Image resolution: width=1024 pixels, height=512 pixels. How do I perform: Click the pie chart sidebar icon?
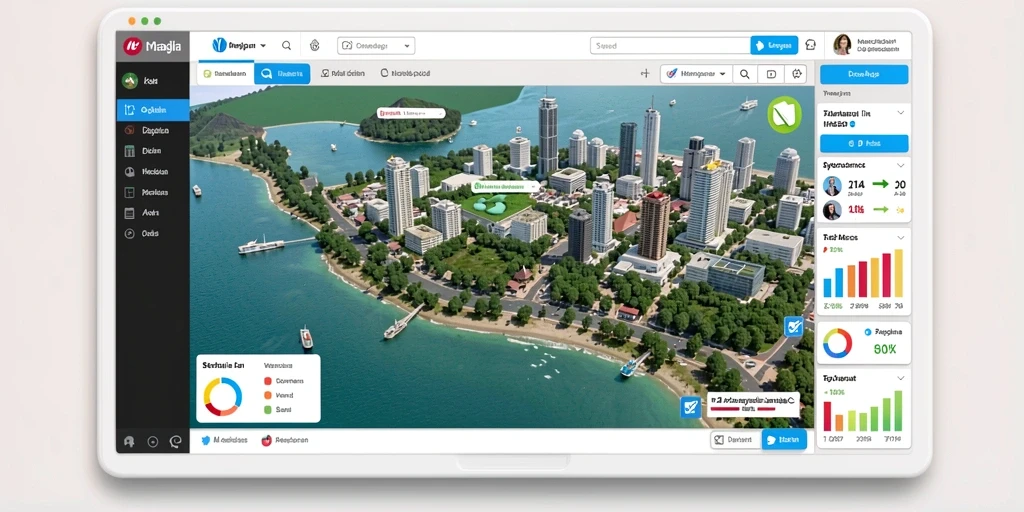pyautogui.click(x=129, y=172)
